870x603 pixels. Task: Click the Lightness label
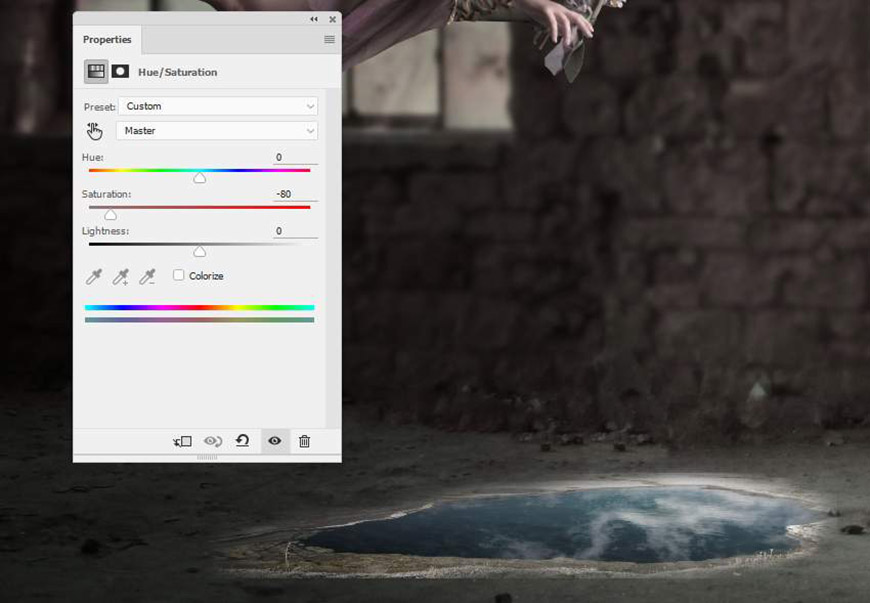[x=105, y=231]
